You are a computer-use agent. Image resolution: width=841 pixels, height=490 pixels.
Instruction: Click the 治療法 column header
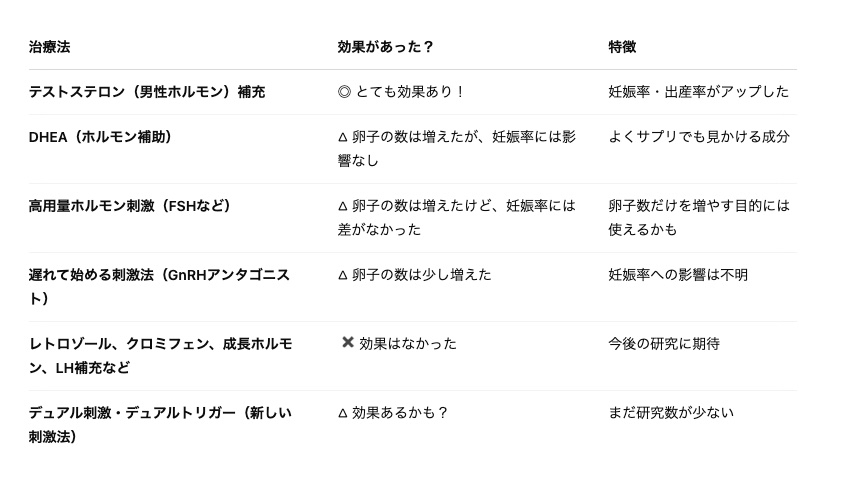(49, 47)
